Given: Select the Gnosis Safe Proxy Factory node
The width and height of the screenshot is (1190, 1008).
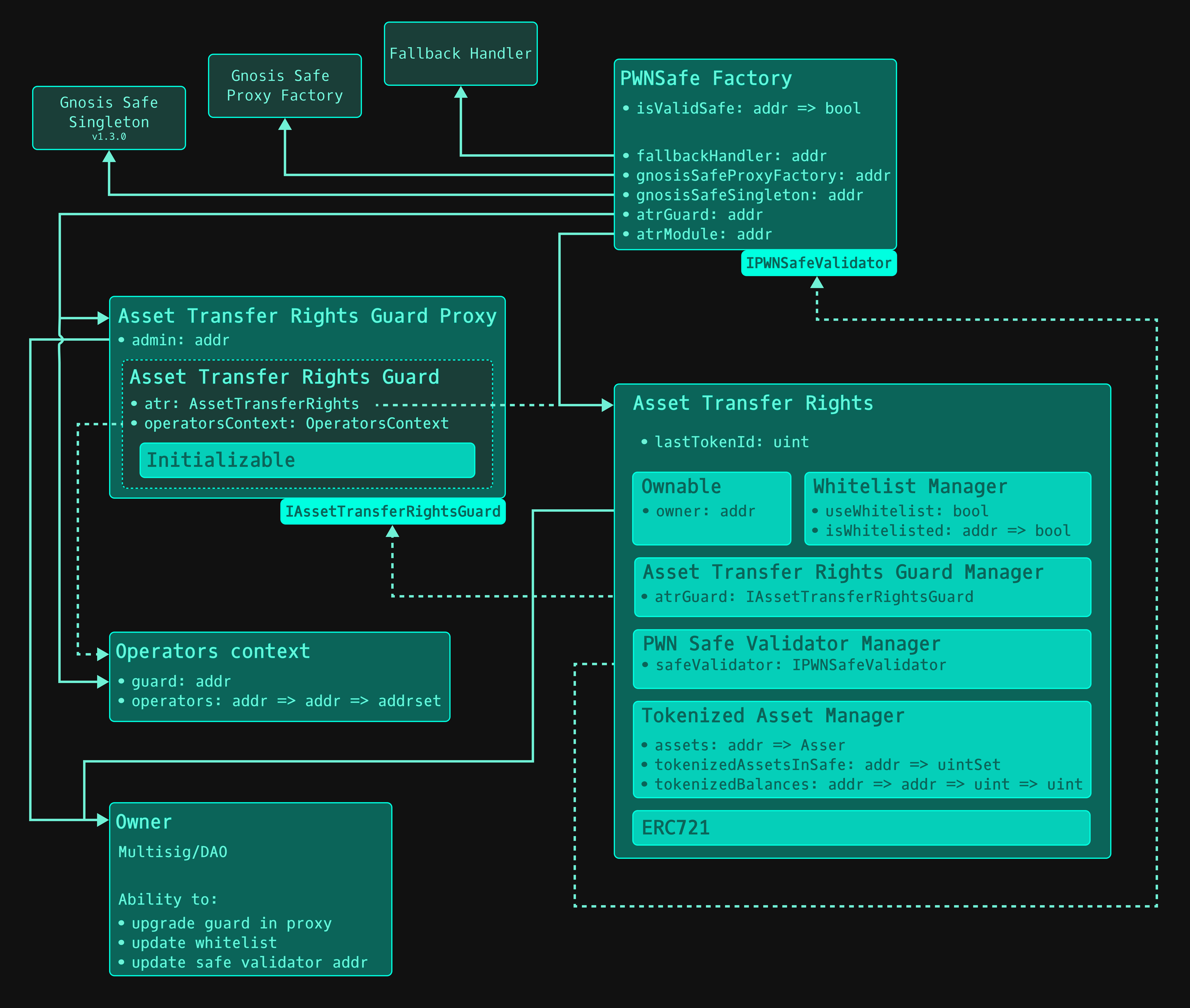Looking at the screenshot, I should click(285, 86).
